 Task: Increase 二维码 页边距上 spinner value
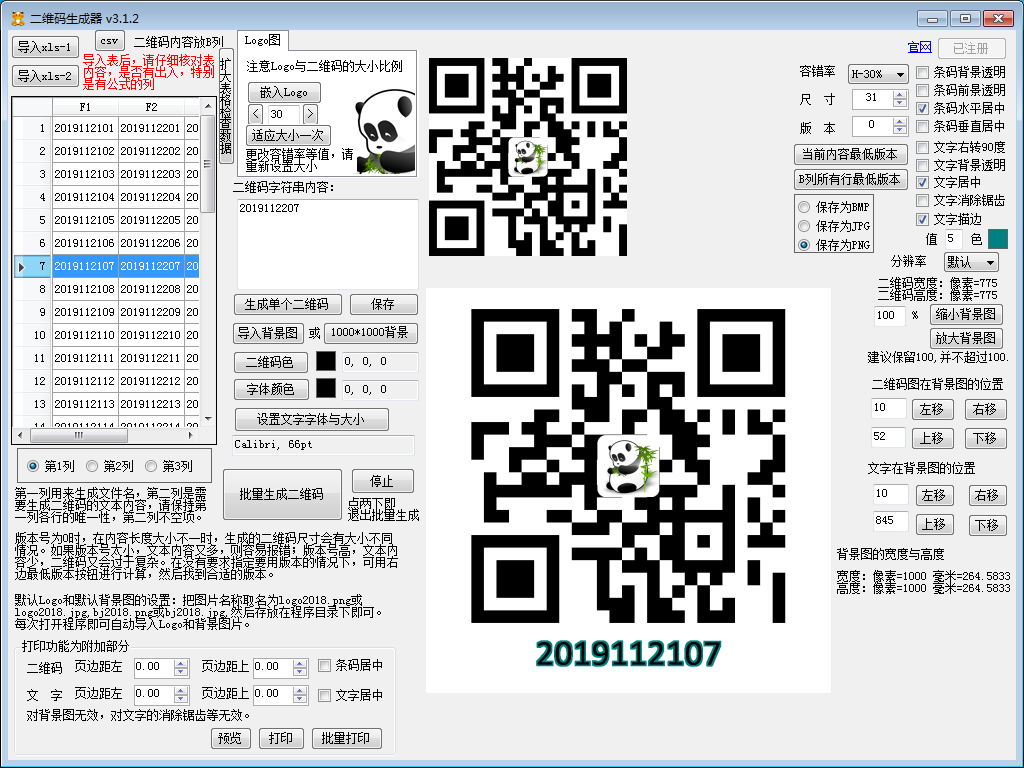300,663
